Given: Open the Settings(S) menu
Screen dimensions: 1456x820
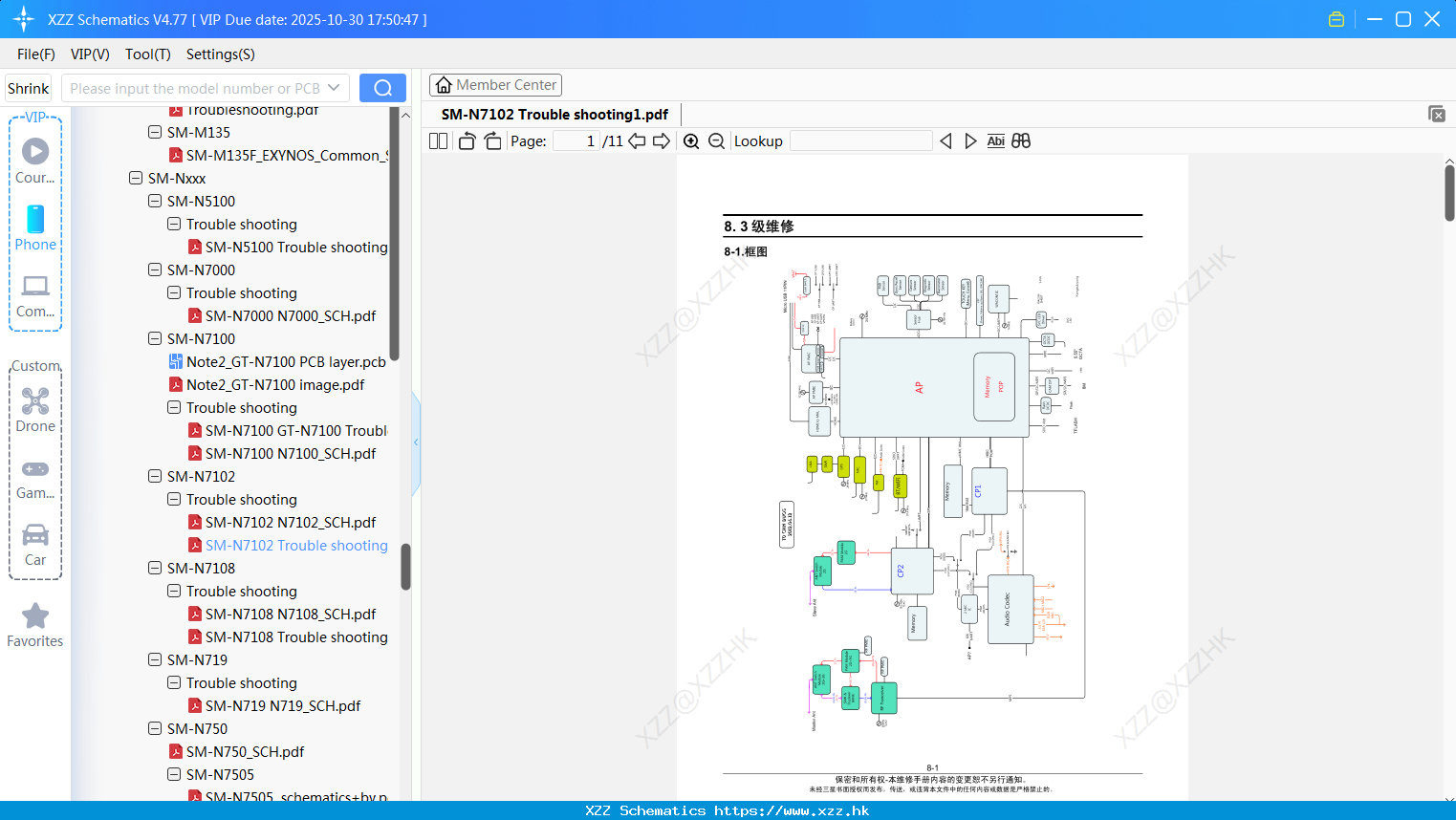Looking at the screenshot, I should point(221,54).
